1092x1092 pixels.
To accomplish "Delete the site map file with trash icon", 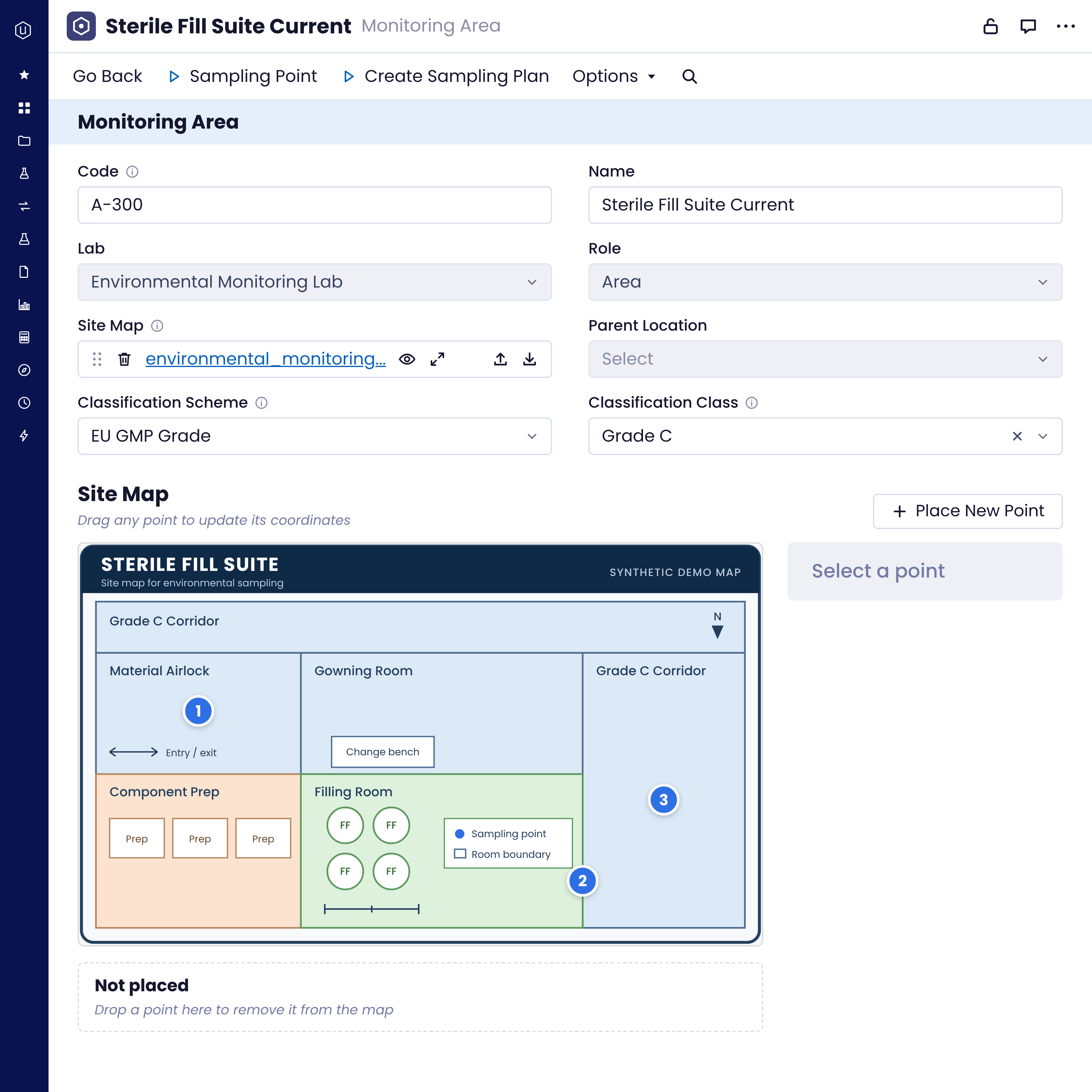I will (124, 359).
